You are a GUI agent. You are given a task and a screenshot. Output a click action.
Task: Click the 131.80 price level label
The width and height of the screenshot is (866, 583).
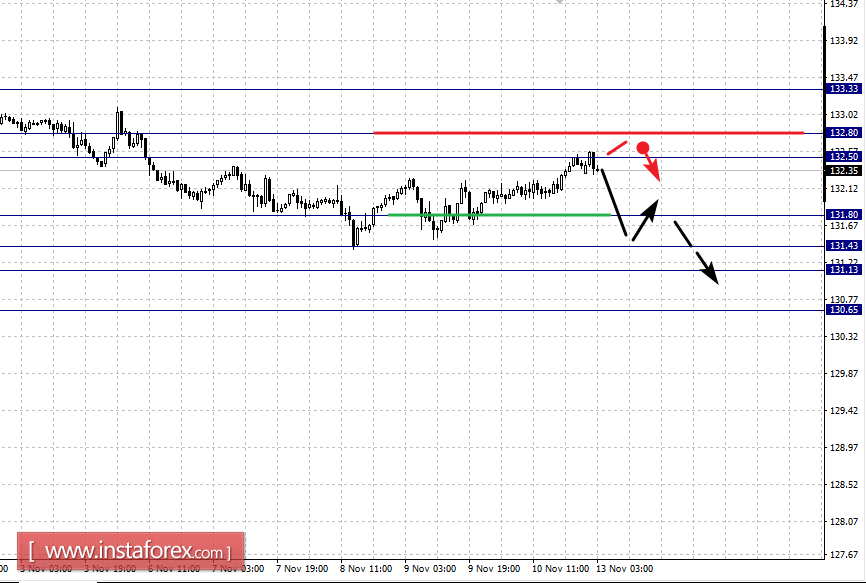tap(844, 215)
